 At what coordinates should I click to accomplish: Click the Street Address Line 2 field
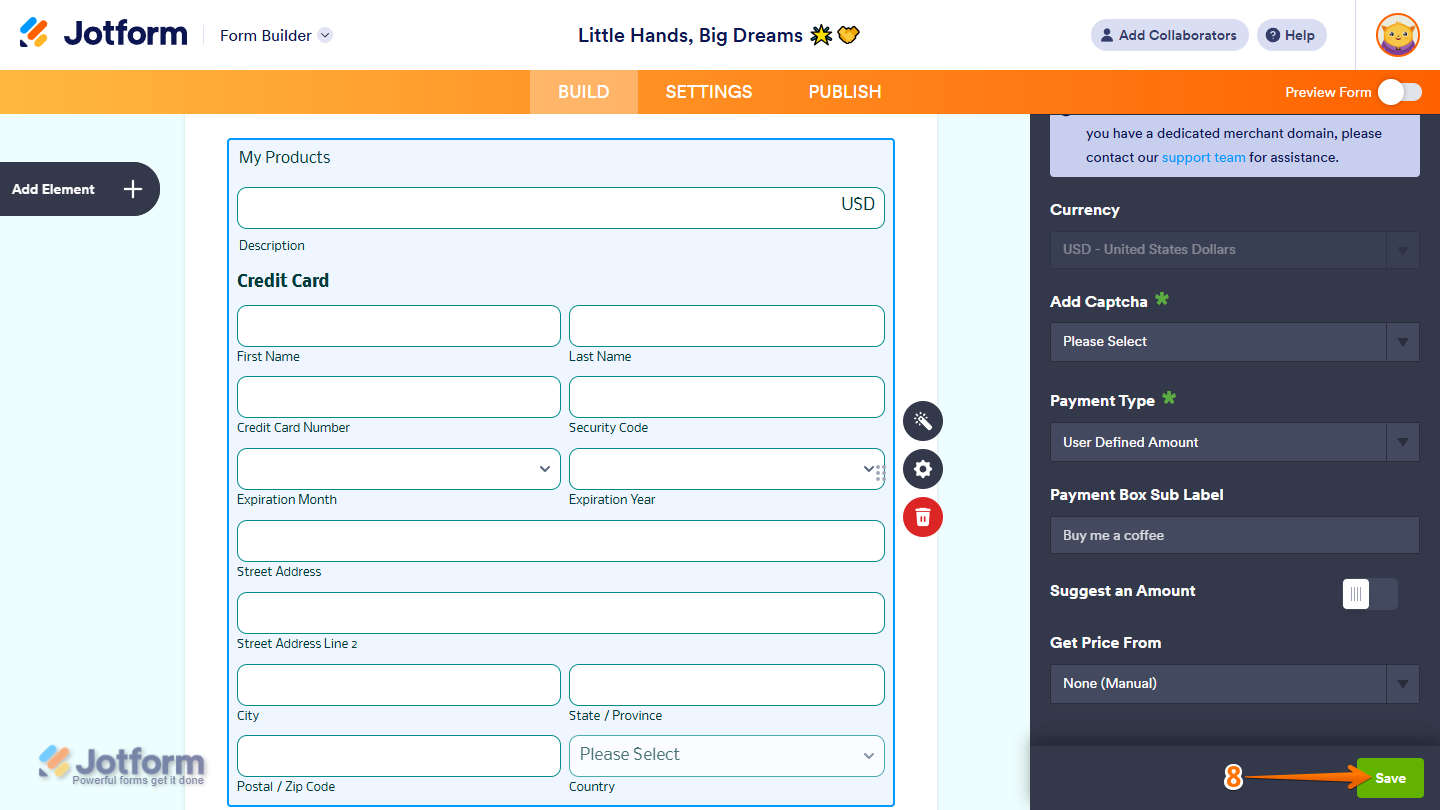561,613
